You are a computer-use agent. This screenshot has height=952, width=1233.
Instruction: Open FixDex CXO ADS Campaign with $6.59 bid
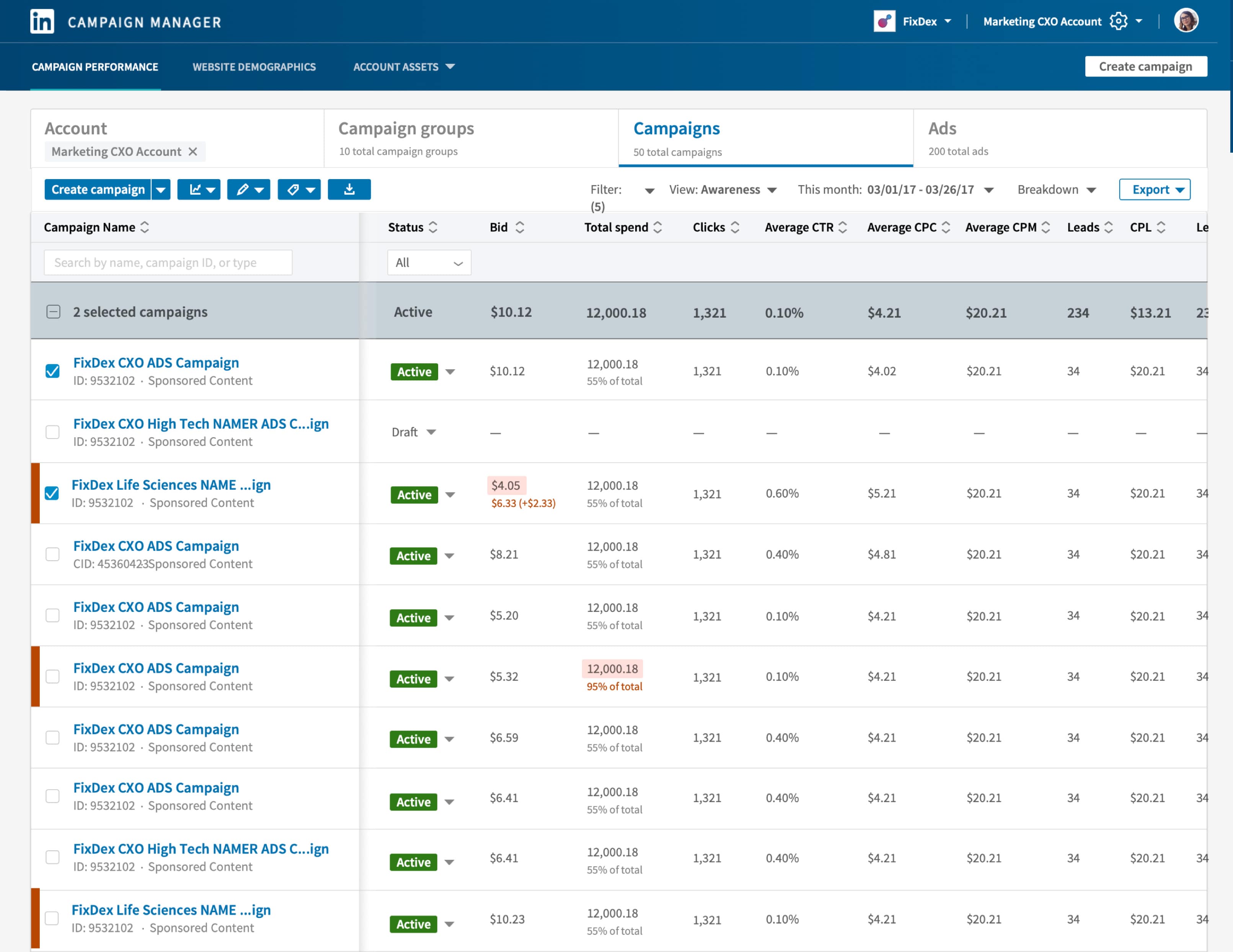point(156,729)
